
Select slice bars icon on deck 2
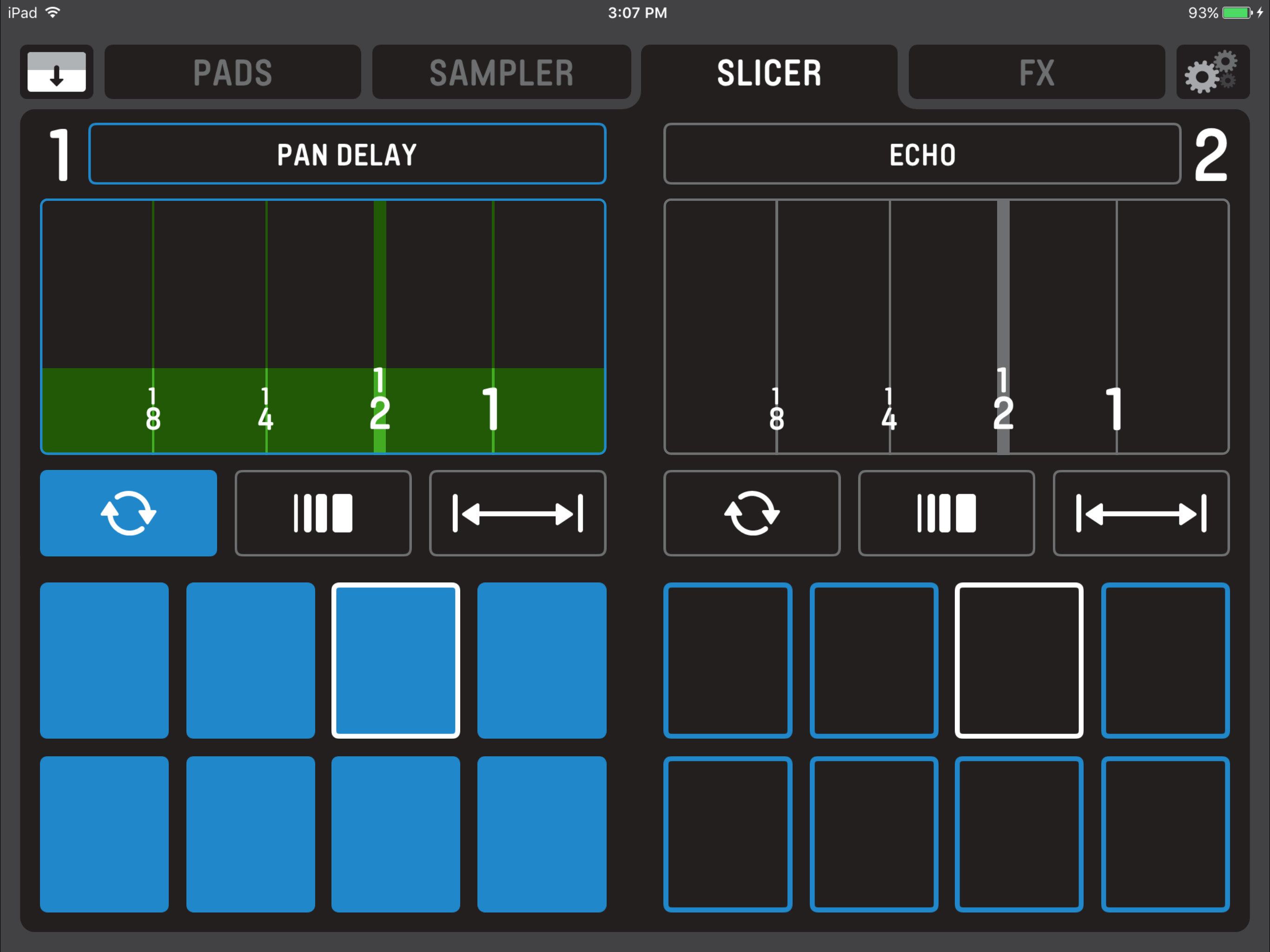946,513
